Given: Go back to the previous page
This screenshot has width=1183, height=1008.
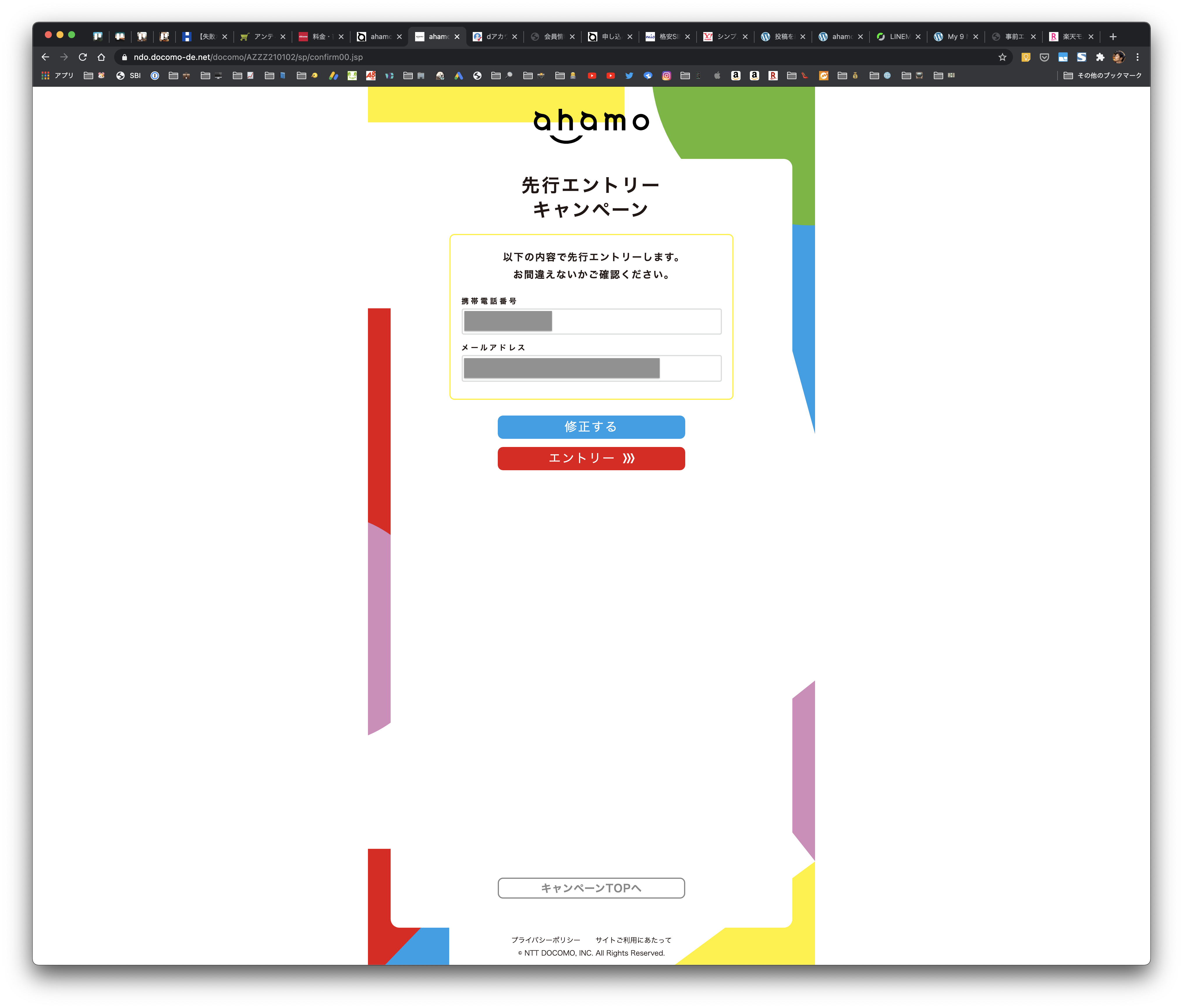Looking at the screenshot, I should (x=45, y=57).
